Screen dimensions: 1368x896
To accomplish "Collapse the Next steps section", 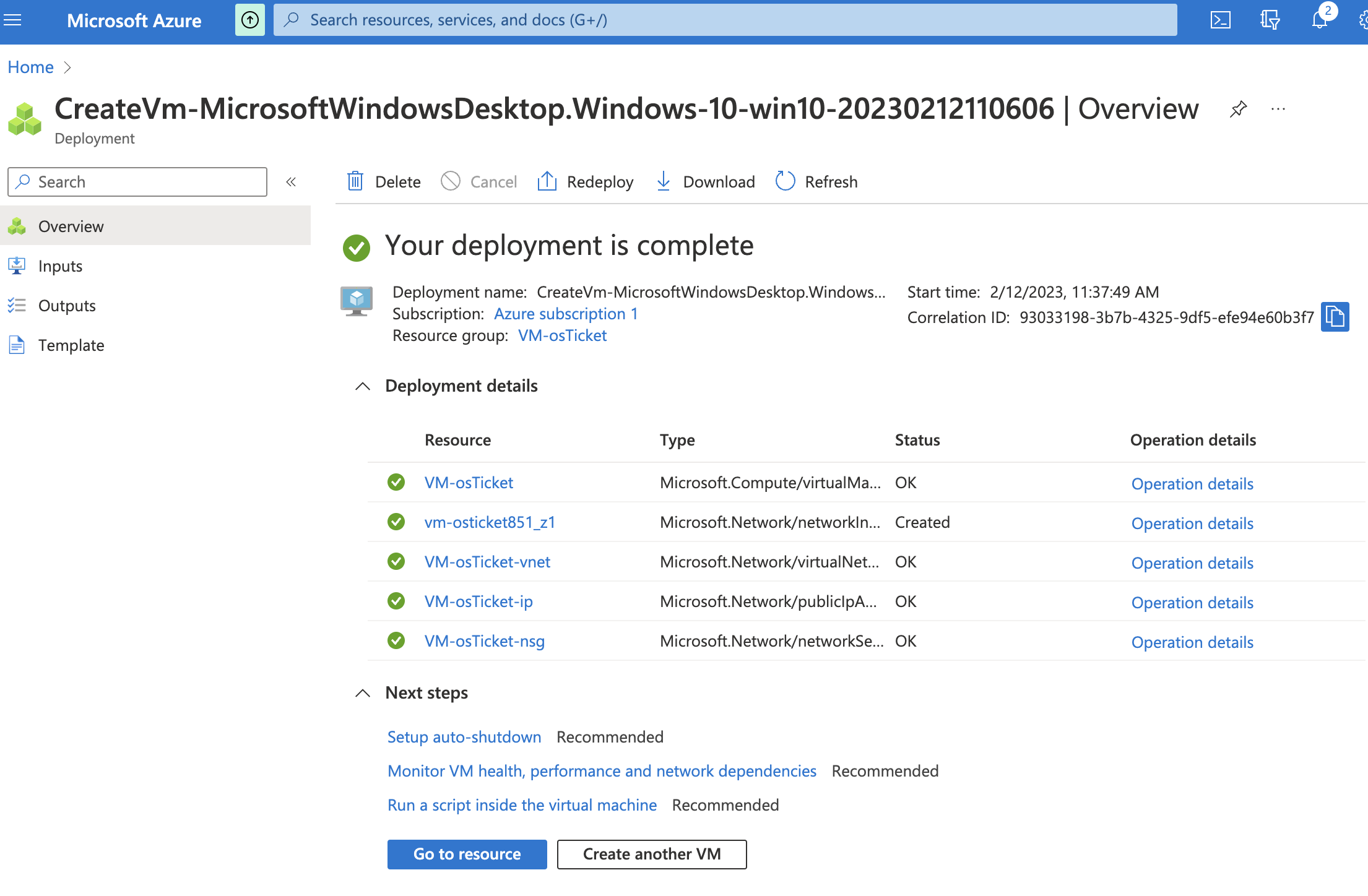I will pyautogui.click(x=363, y=693).
